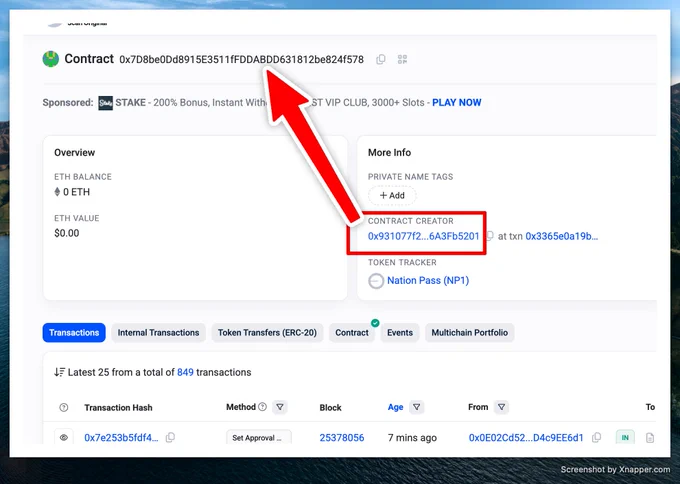Select the Transactions tab
Screen dimensions: 680x484
(74, 333)
